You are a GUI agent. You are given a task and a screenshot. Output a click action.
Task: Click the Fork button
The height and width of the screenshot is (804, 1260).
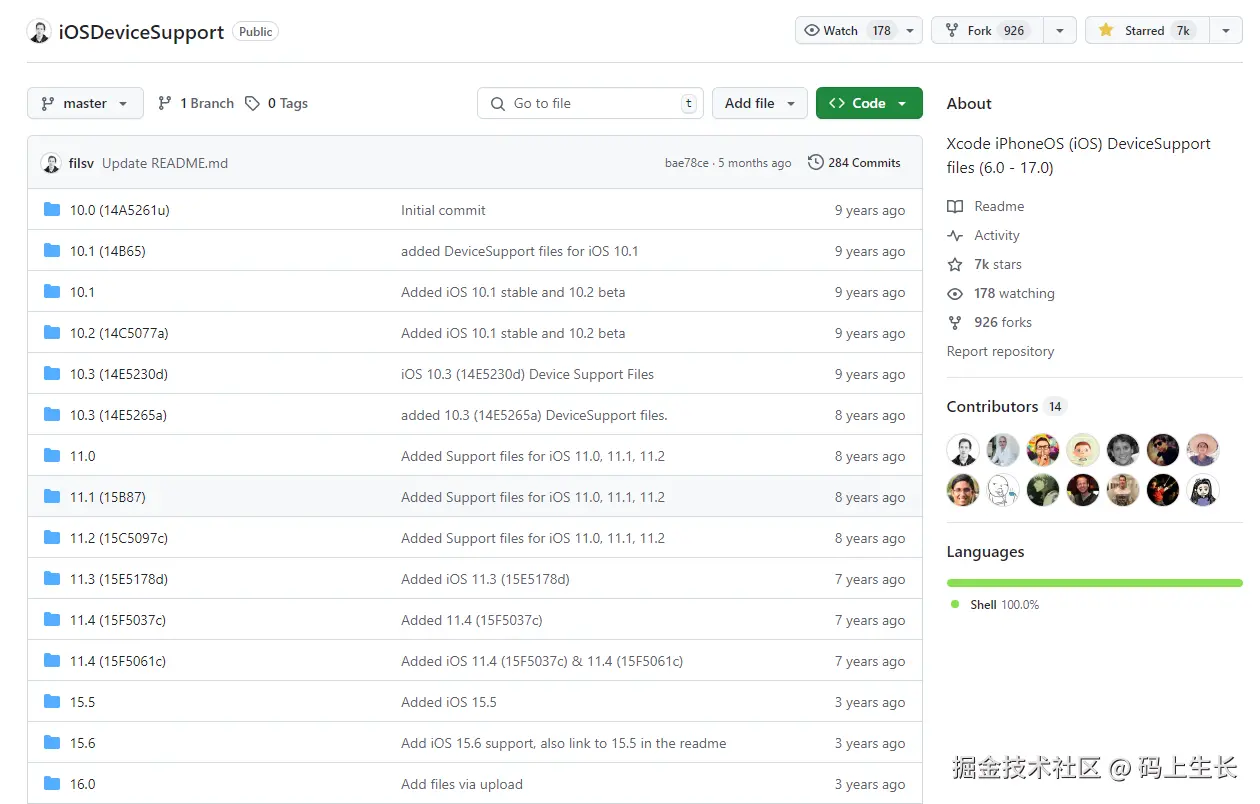988,30
